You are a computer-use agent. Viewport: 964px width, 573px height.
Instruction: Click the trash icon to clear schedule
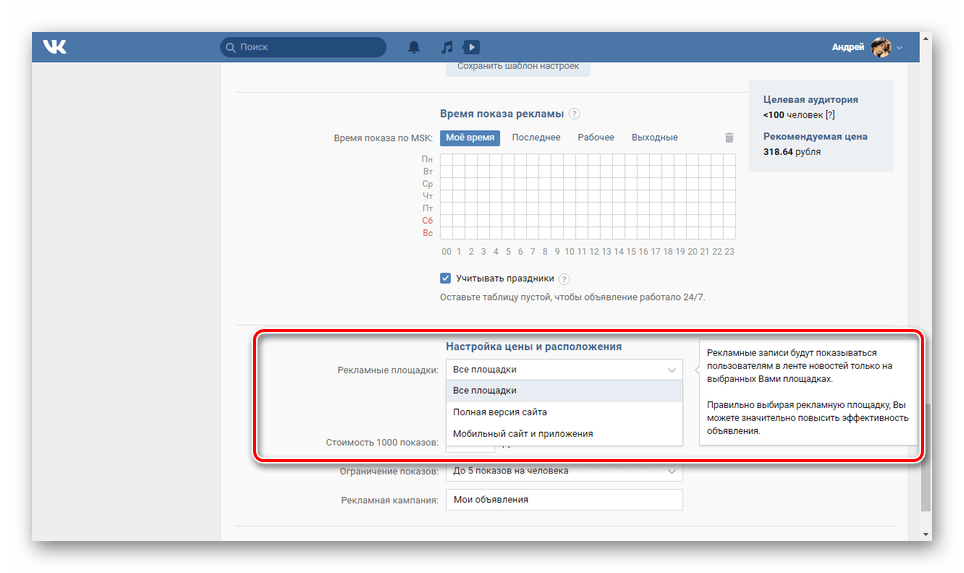tap(729, 138)
